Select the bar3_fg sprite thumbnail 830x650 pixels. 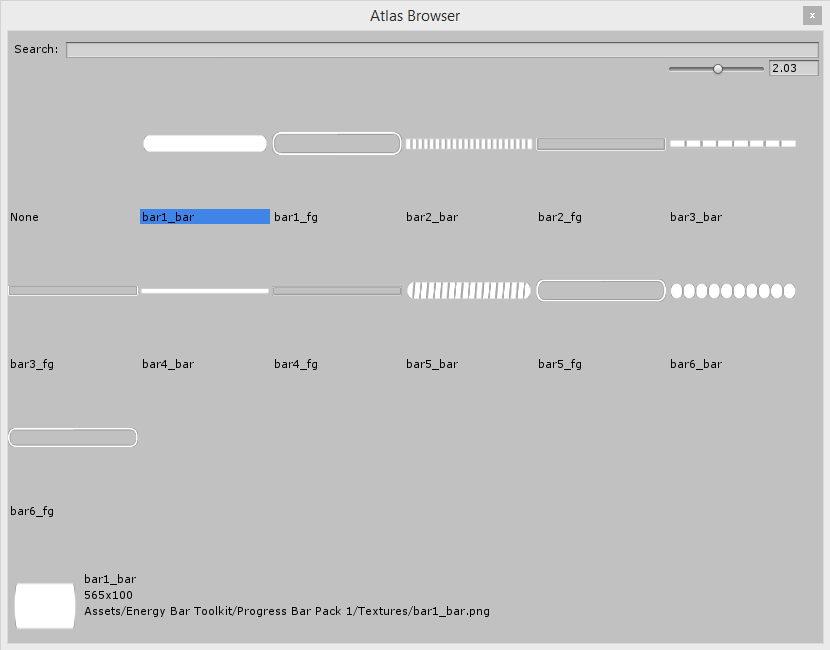(x=73, y=291)
